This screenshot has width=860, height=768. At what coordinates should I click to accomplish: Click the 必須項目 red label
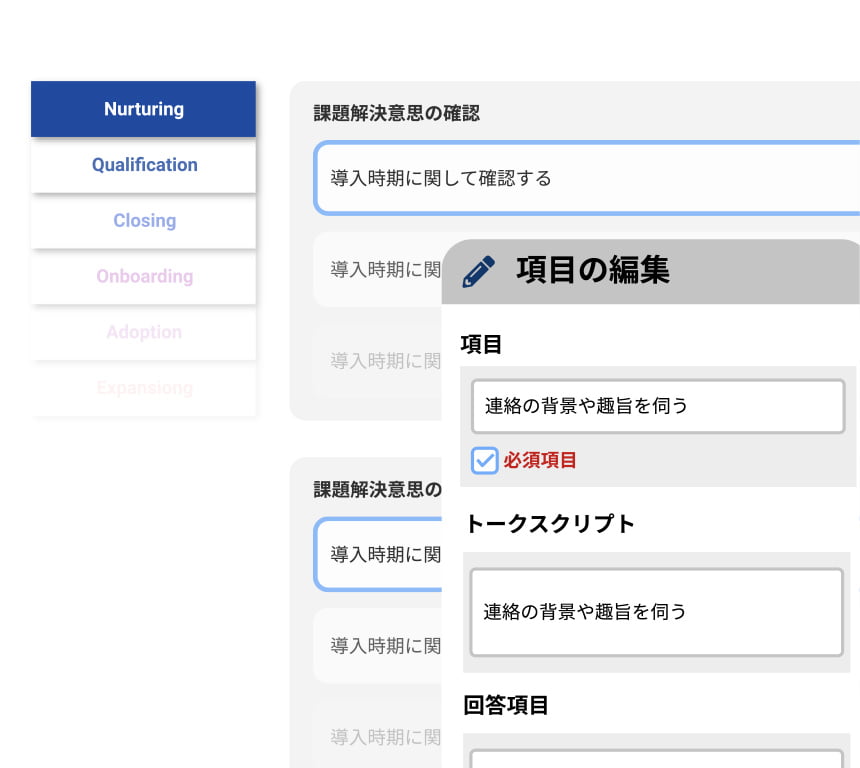(540, 460)
